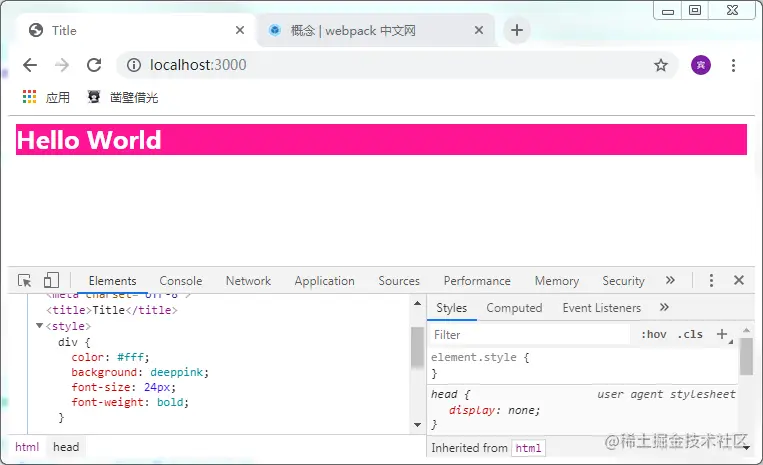Image resolution: width=763 pixels, height=465 pixels.
Task: Click the font-weight: bold line
Action: pyautogui.click(x=130, y=402)
